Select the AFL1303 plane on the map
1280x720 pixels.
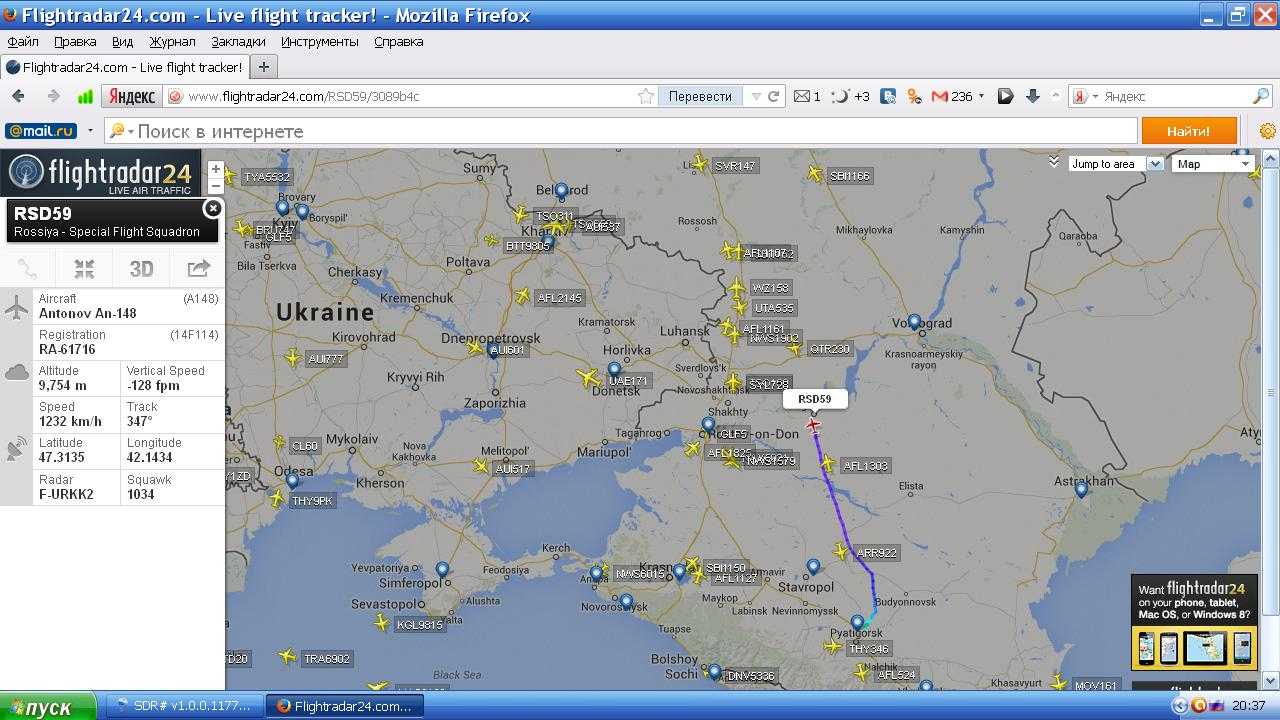click(828, 464)
